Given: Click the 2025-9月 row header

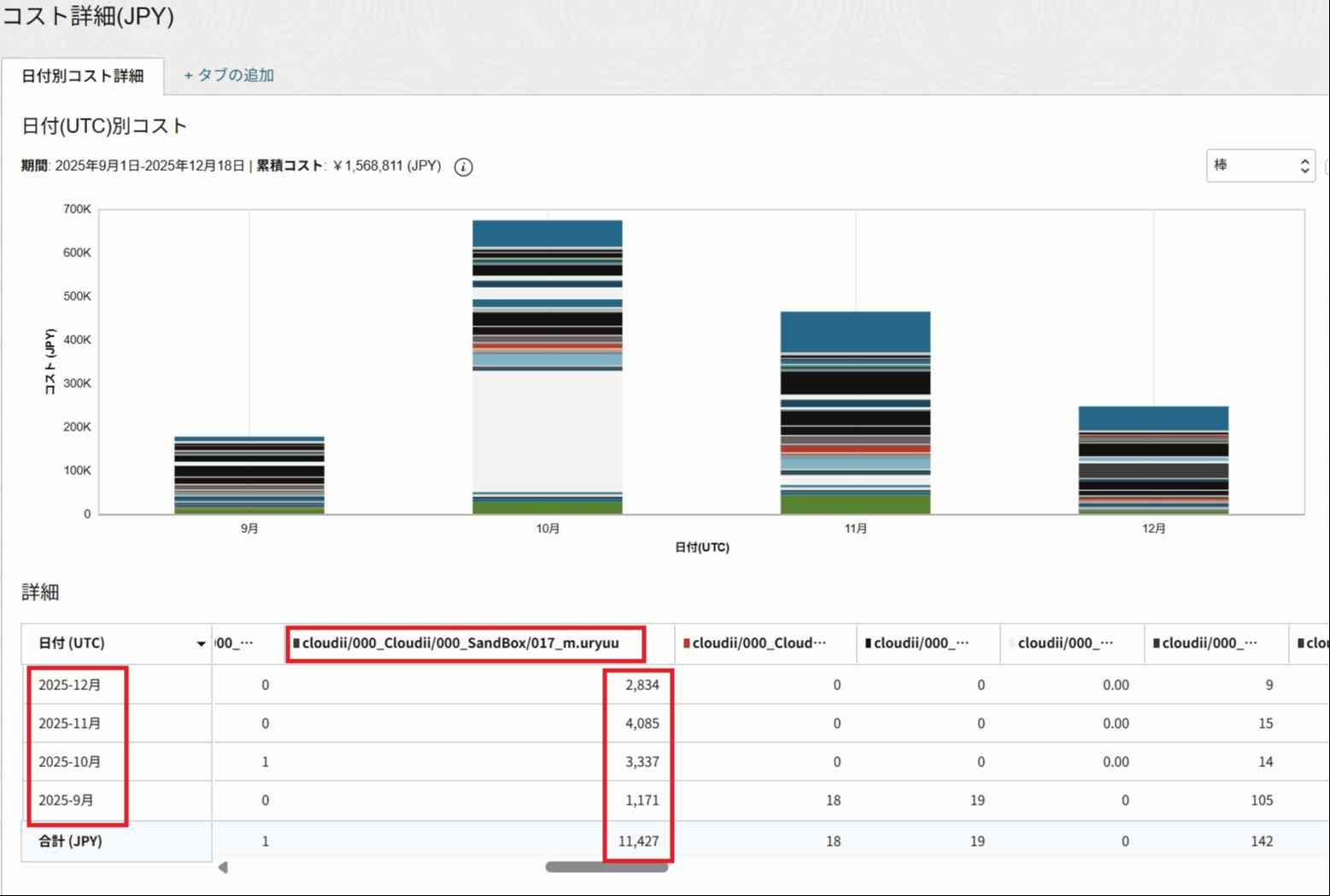Looking at the screenshot, I should click(67, 800).
